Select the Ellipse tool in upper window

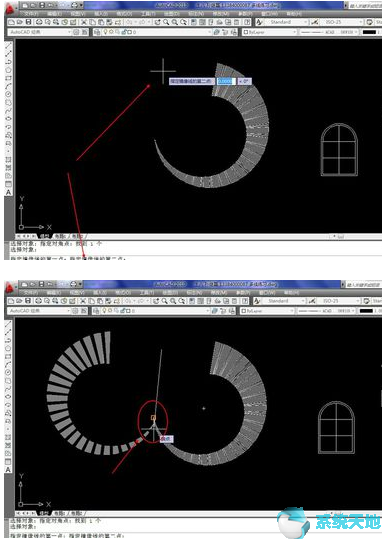click(9, 119)
